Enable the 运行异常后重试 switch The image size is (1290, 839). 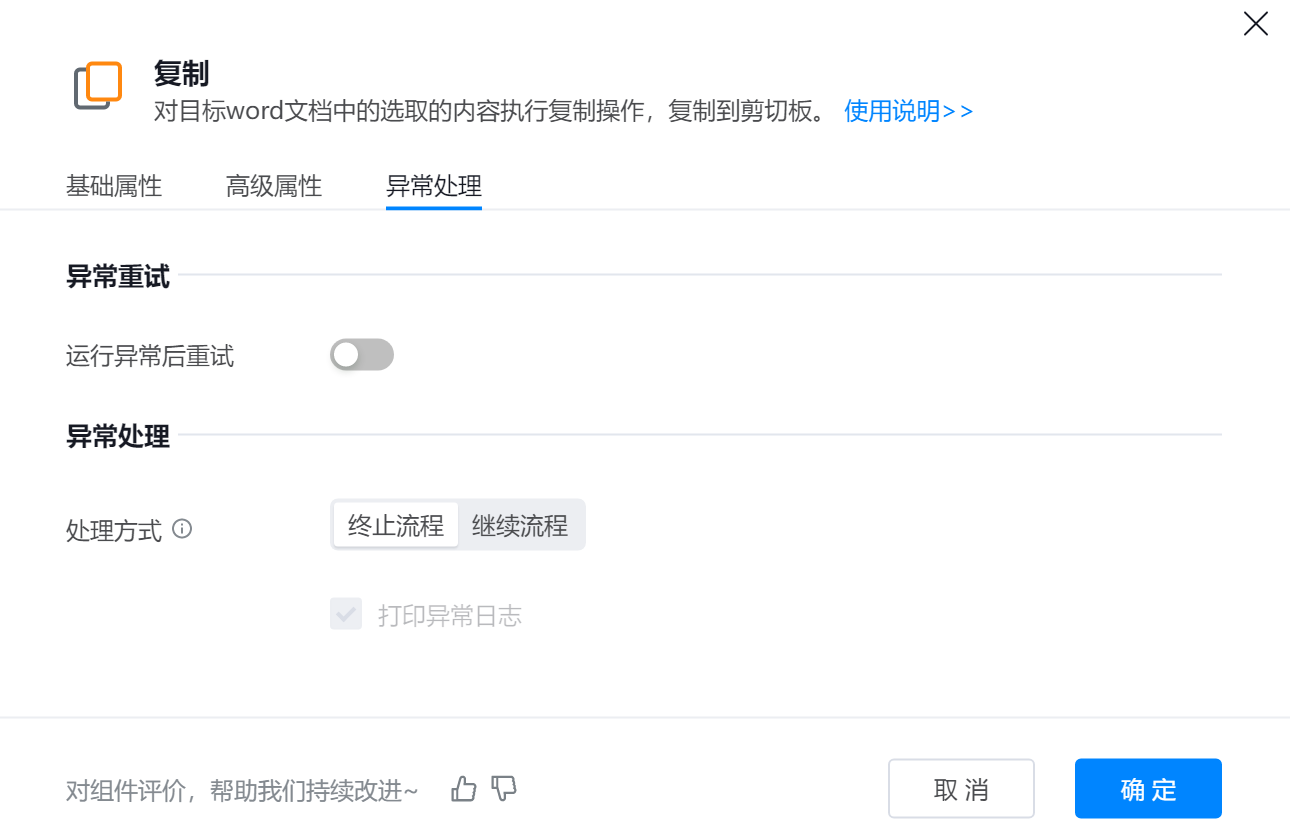(362, 355)
